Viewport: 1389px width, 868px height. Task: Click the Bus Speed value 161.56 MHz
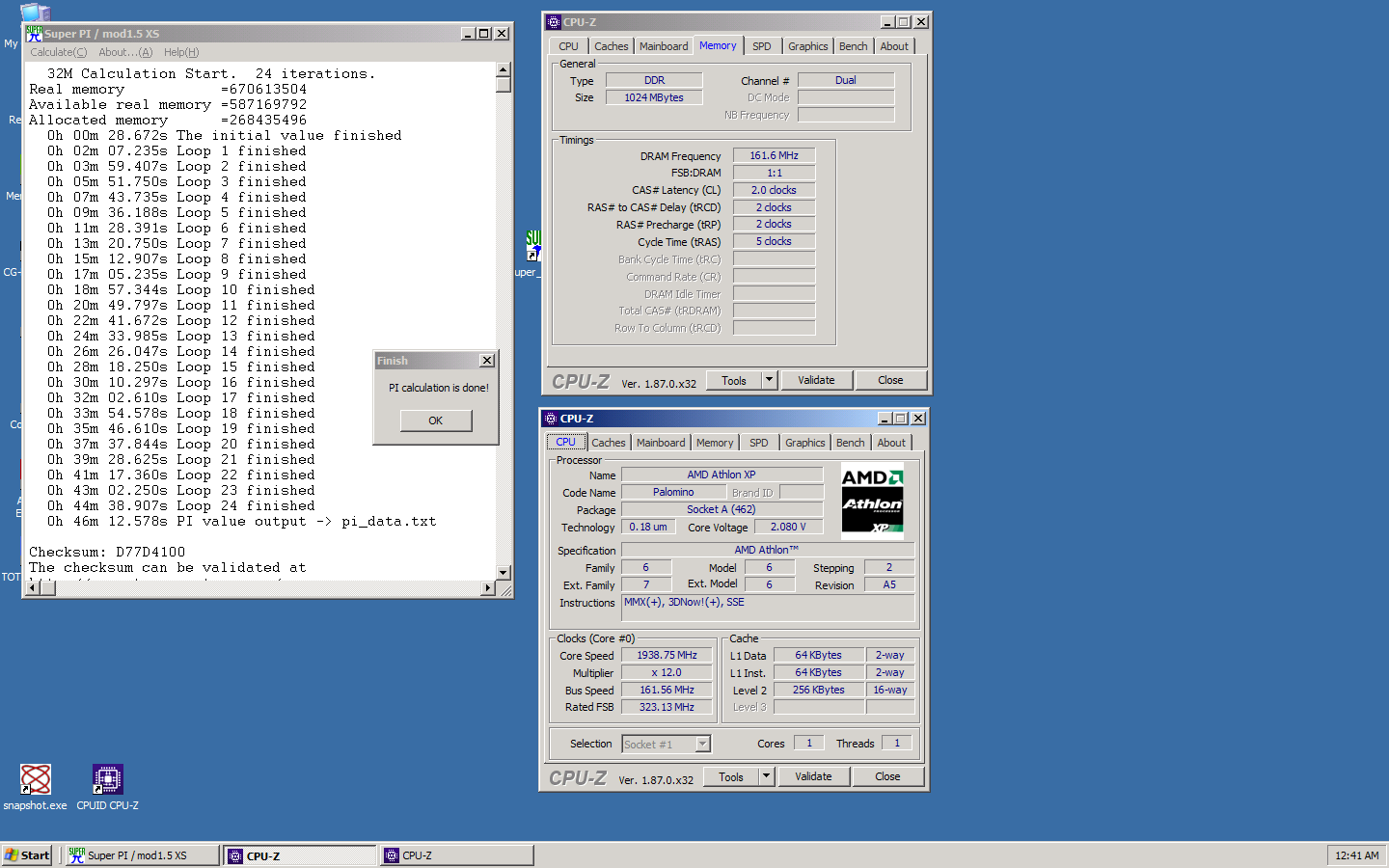click(x=667, y=690)
